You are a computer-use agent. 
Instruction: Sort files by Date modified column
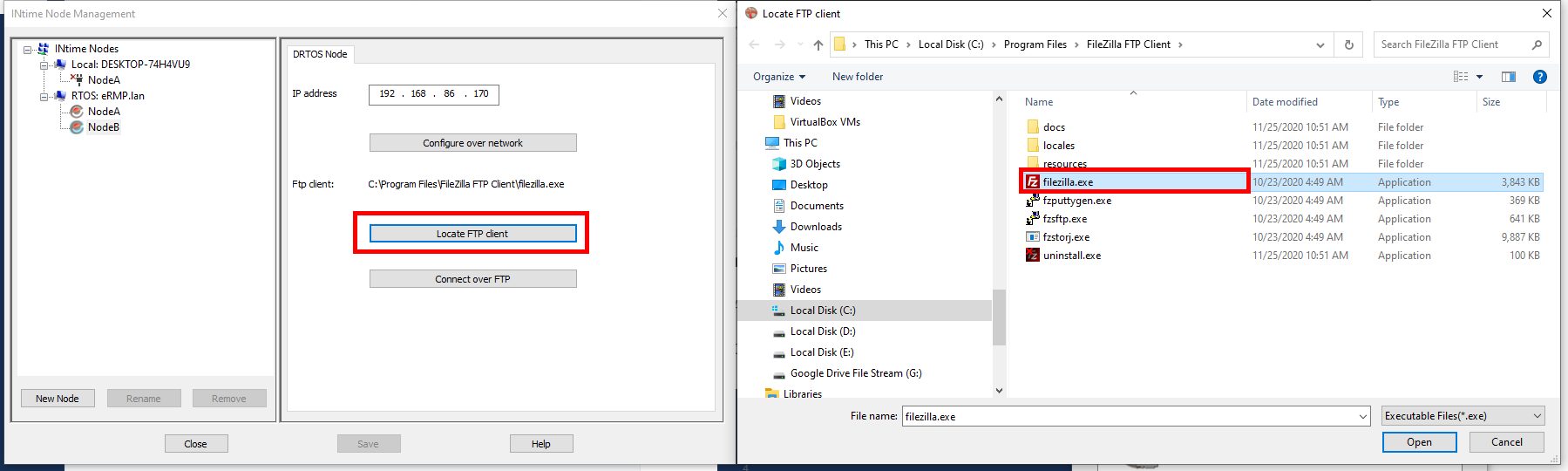point(1285,102)
